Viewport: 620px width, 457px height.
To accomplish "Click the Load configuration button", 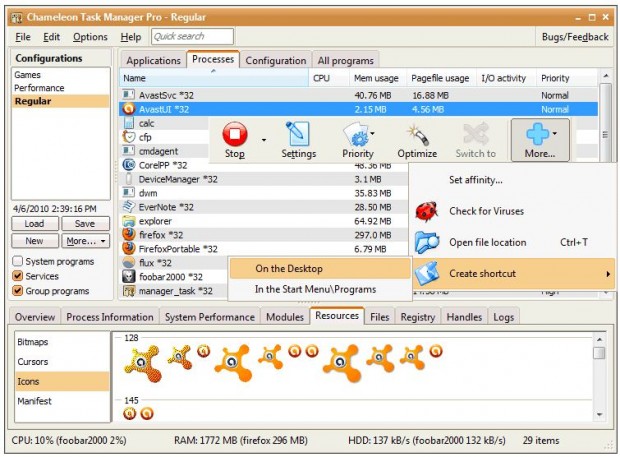I will coord(35,224).
